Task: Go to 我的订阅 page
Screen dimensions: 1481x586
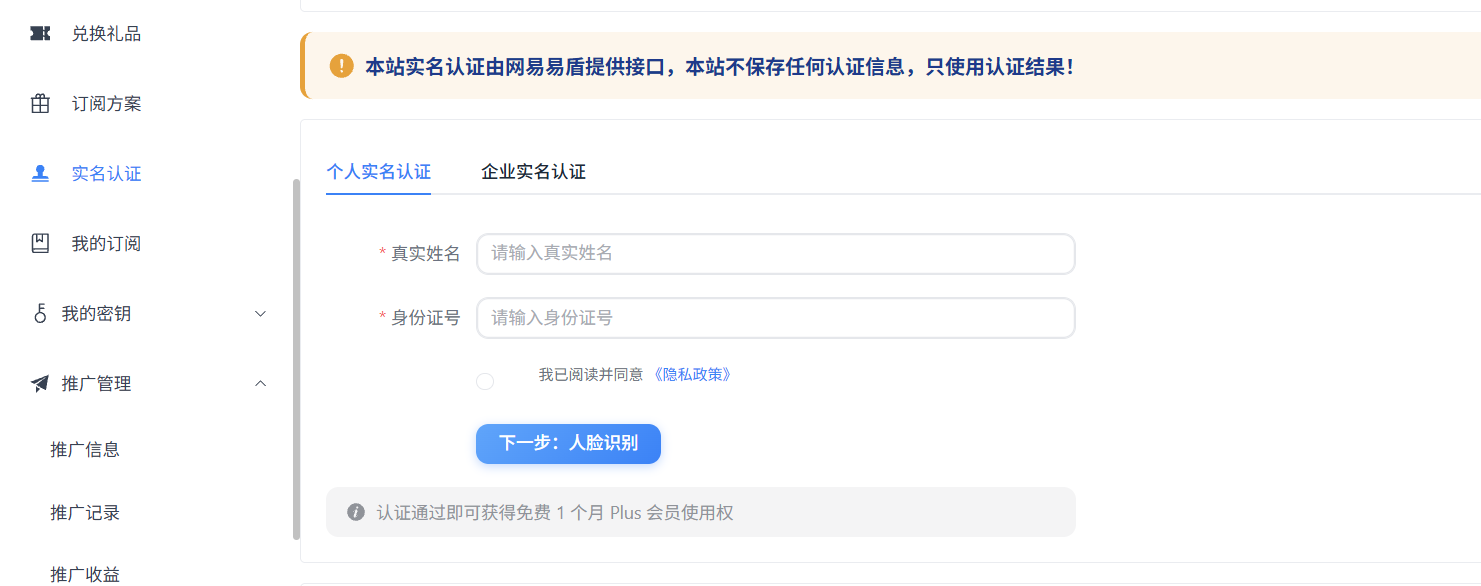Action: (x=106, y=244)
